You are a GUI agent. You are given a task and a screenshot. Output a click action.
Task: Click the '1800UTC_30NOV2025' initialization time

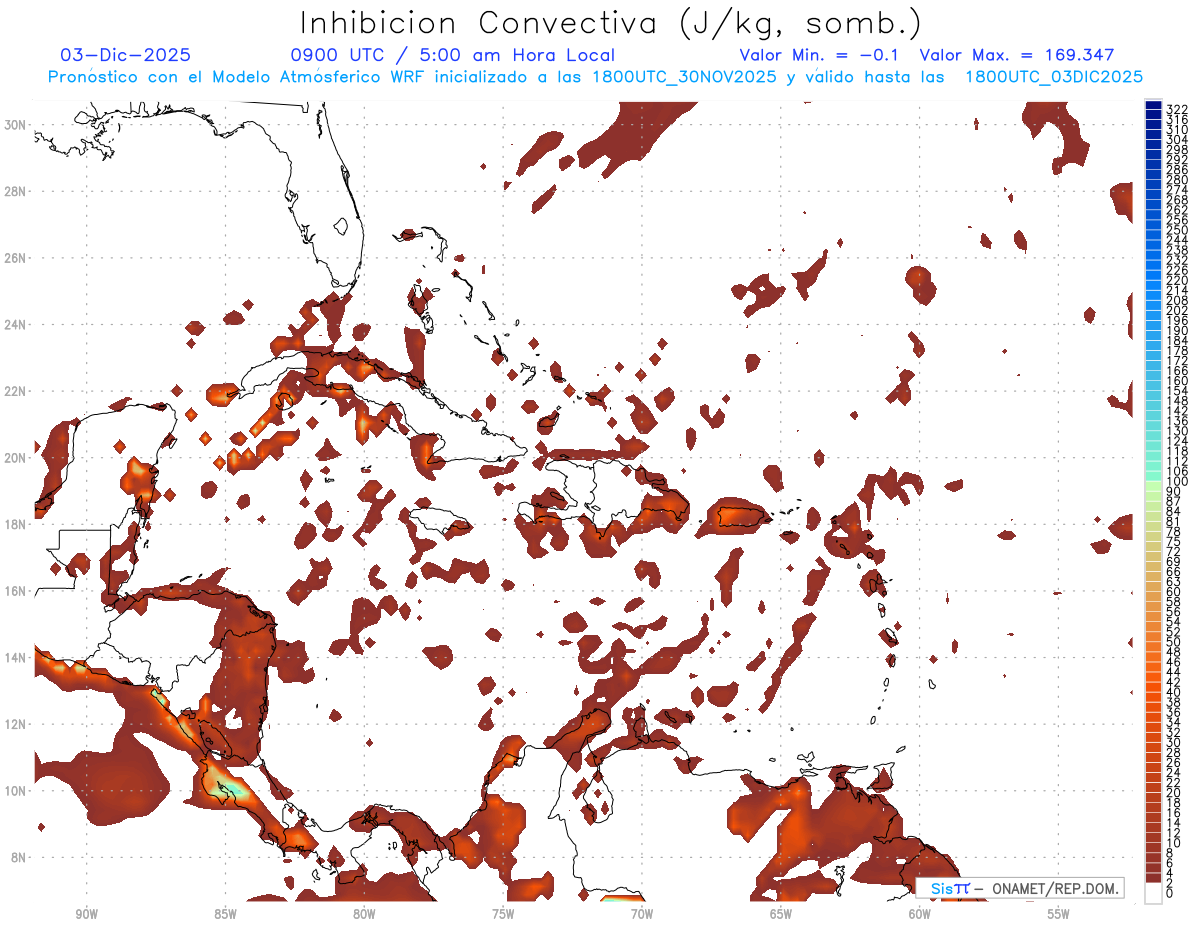coord(686,77)
